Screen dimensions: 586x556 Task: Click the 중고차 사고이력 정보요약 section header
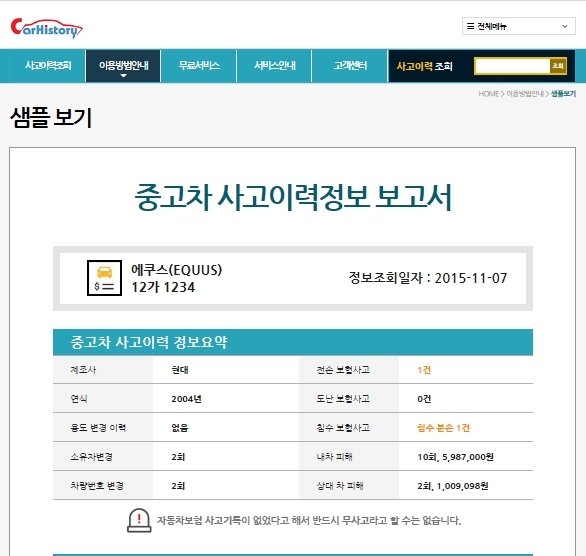pyautogui.click(x=293, y=342)
